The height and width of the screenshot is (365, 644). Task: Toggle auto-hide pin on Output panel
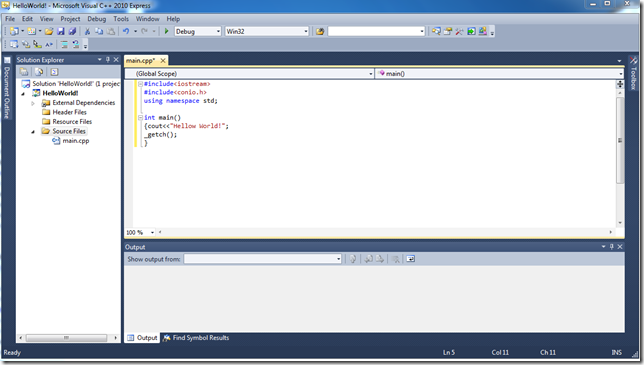pos(612,246)
